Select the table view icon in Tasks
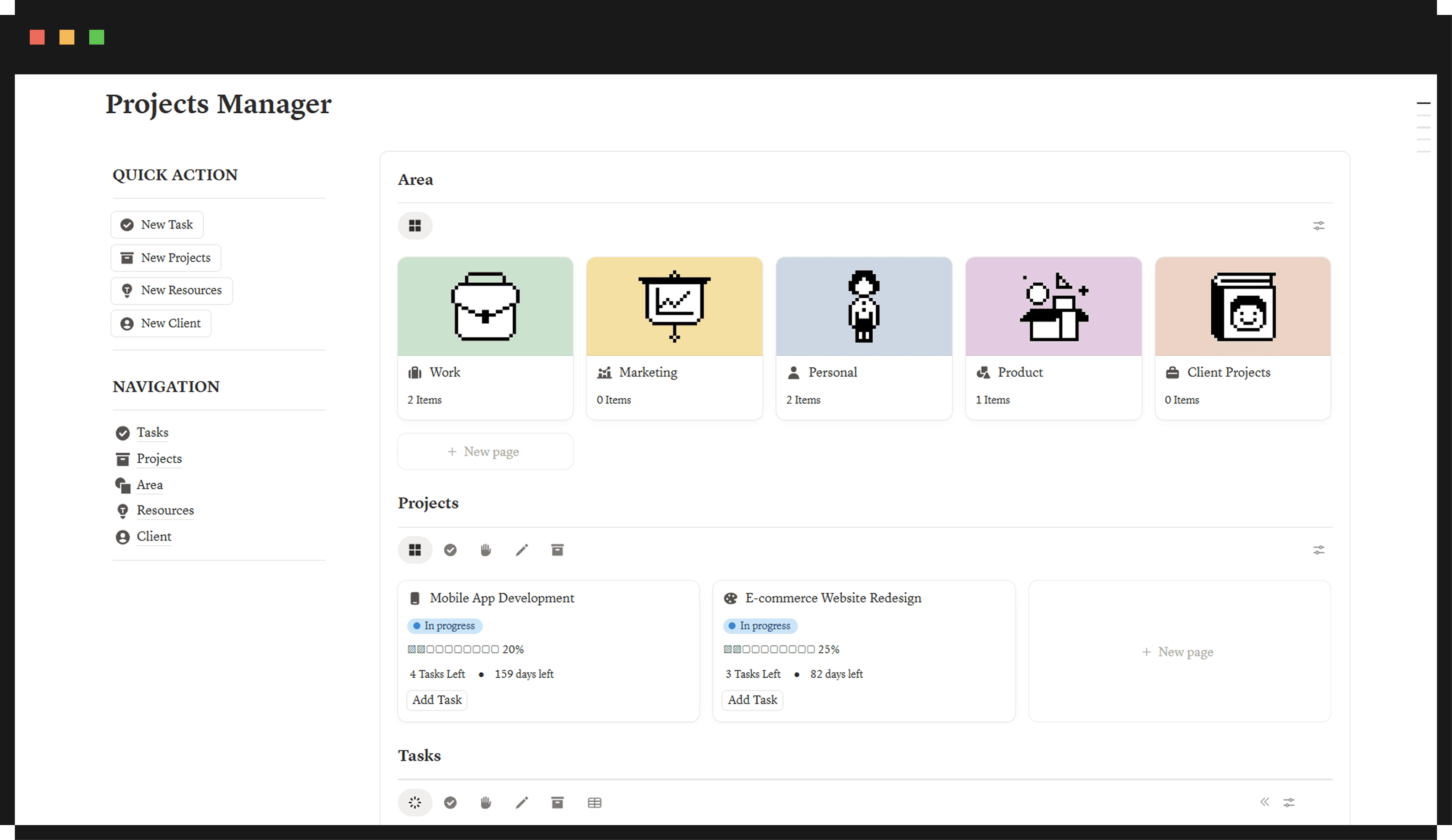Viewport: 1452px width, 840px height. coord(594,802)
